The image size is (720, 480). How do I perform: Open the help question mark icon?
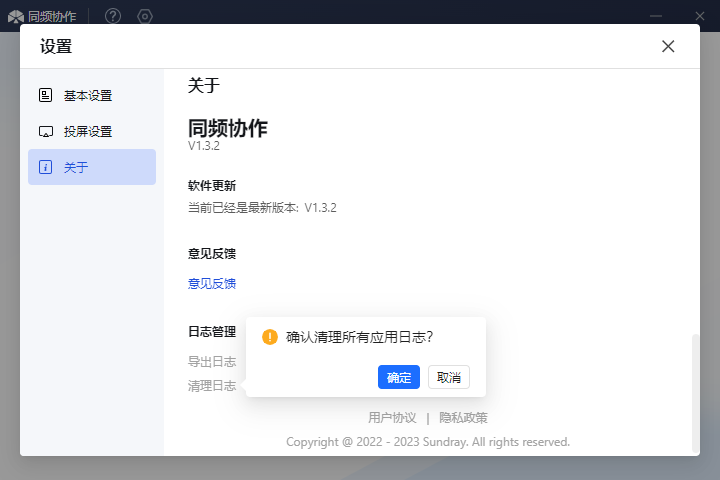tap(112, 17)
